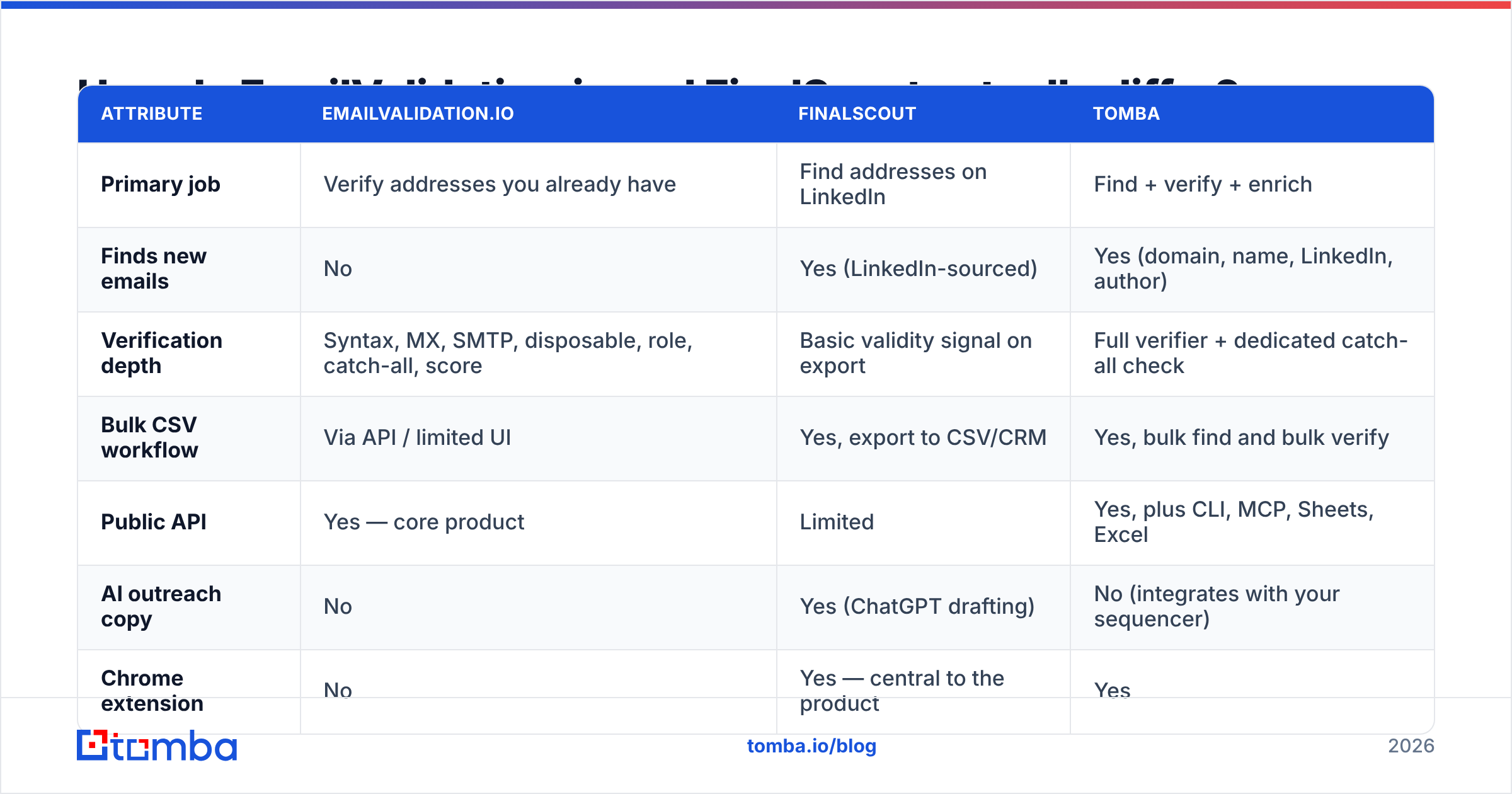Open the tomba.io/blog link
1512x794 pixels.
click(811, 746)
